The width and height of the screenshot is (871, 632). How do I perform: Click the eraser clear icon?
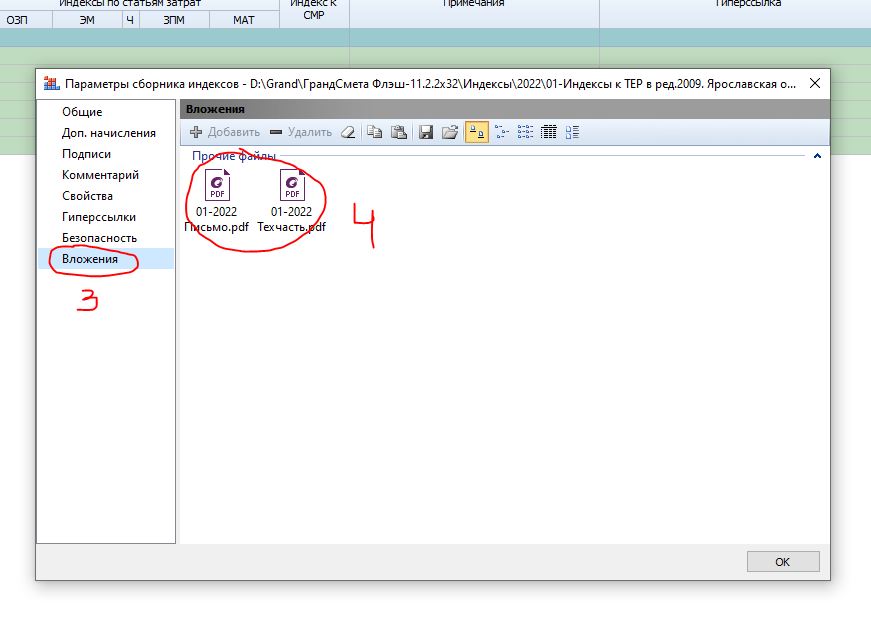point(347,132)
